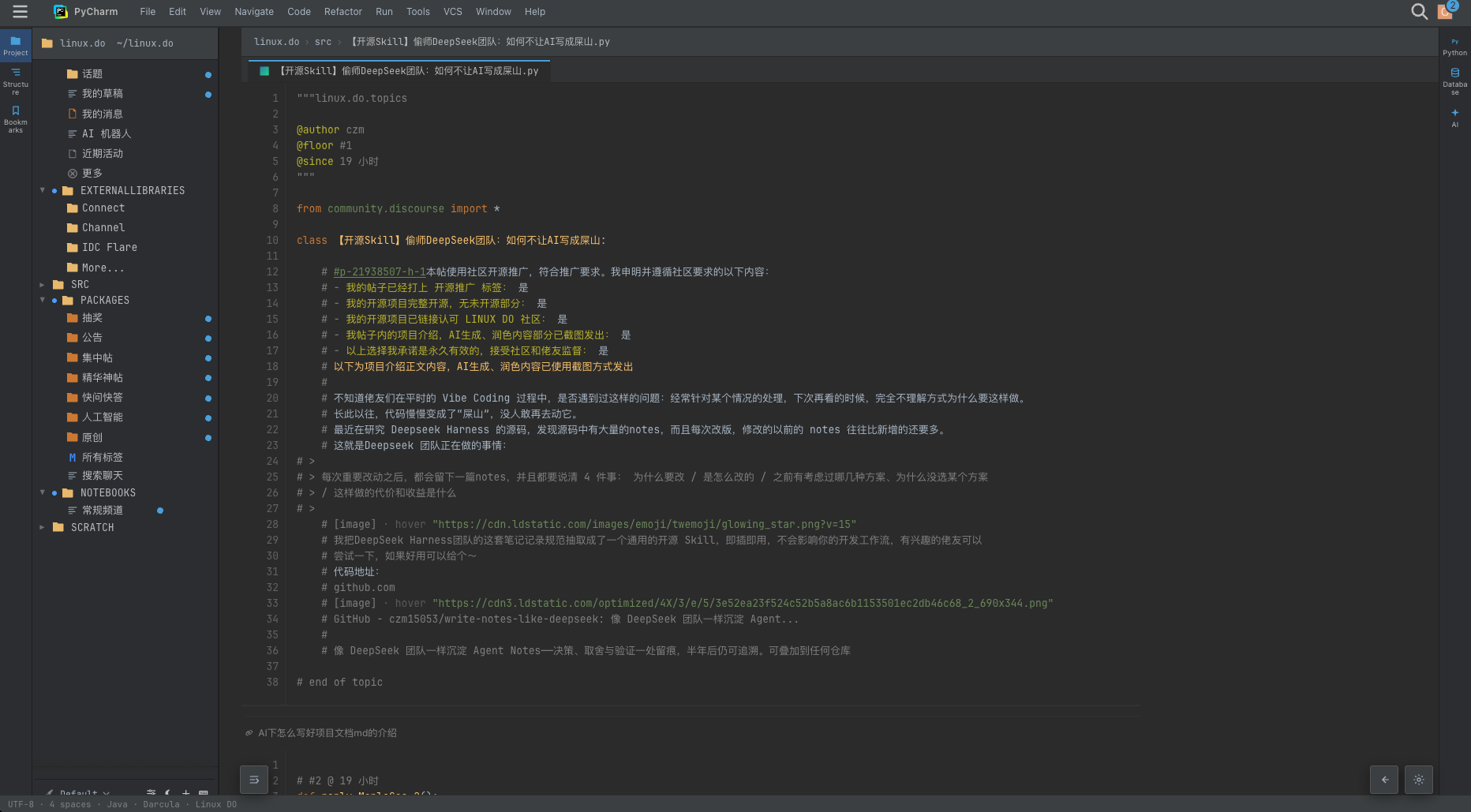Screen dimensions: 1471x812
Task: Open the Tools menu
Action: pos(418,12)
